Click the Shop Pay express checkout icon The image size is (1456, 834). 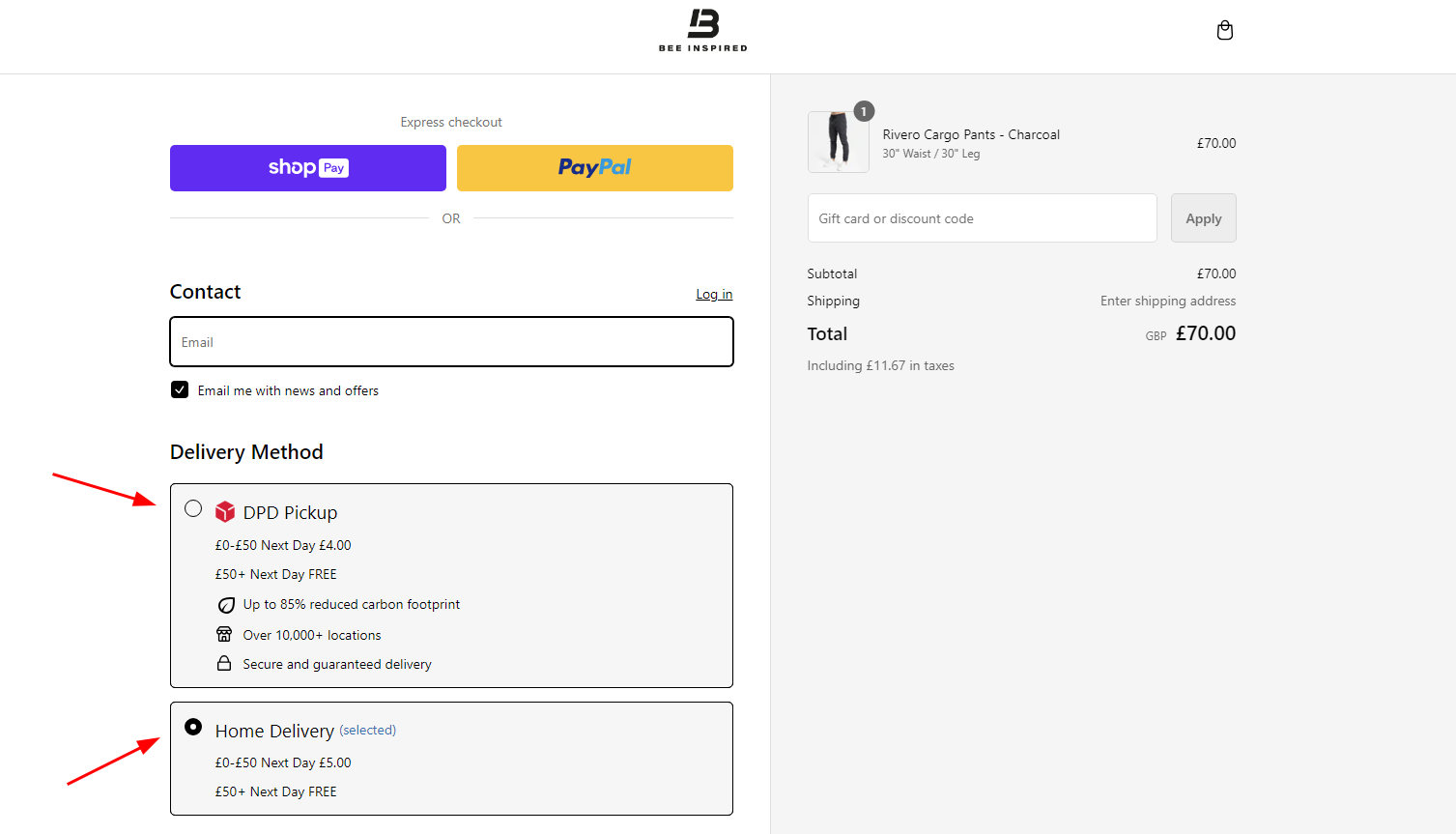307,167
